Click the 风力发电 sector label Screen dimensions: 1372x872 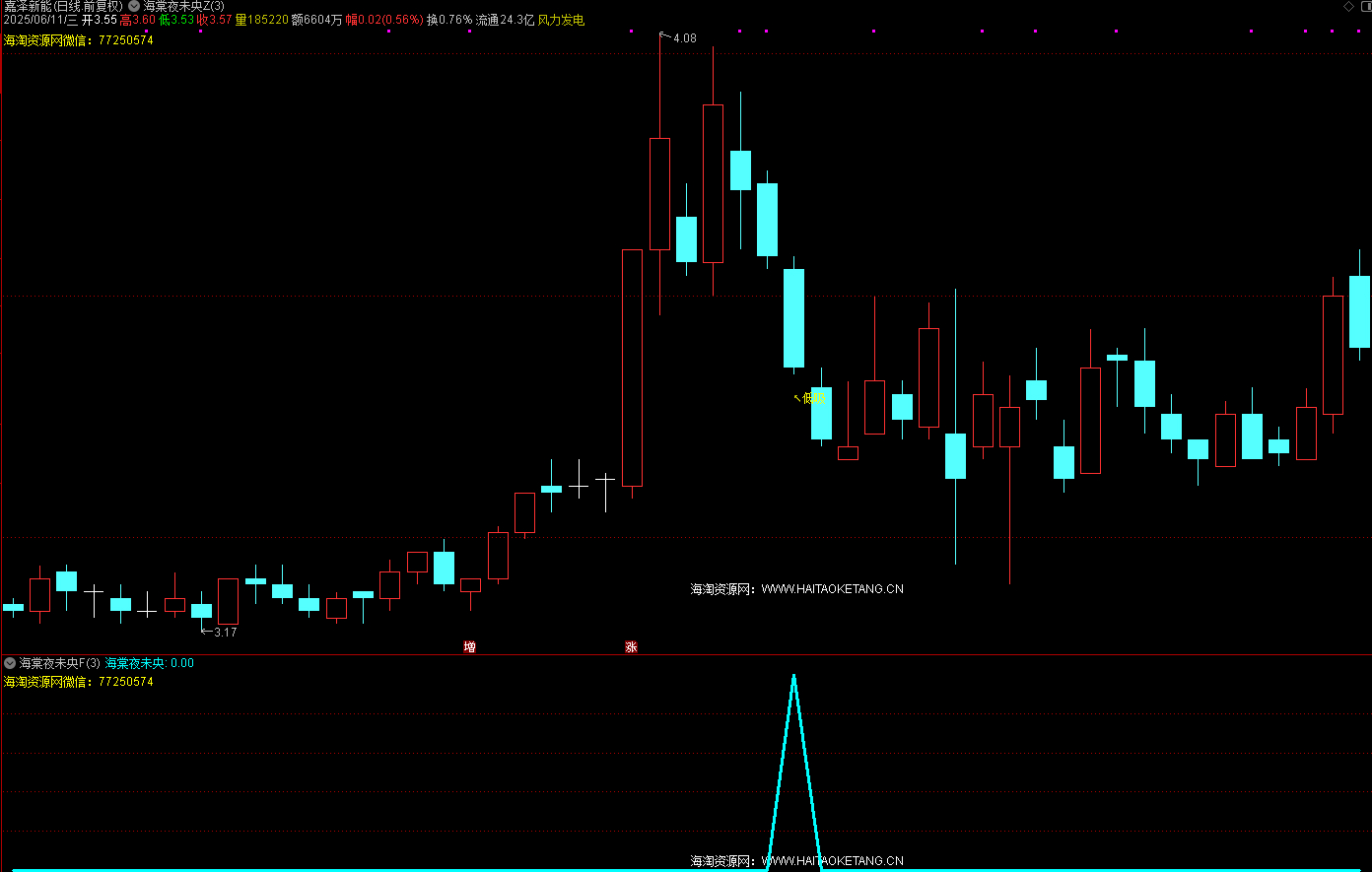[x=561, y=20]
